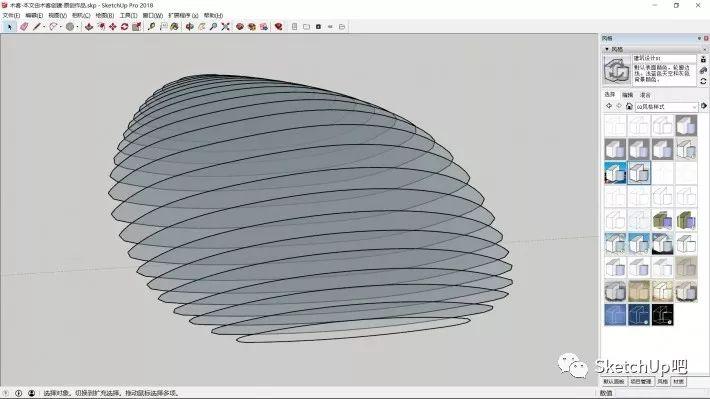Click the Zoom Extents icon
This screenshot has width=710, height=399.
coord(225,27)
